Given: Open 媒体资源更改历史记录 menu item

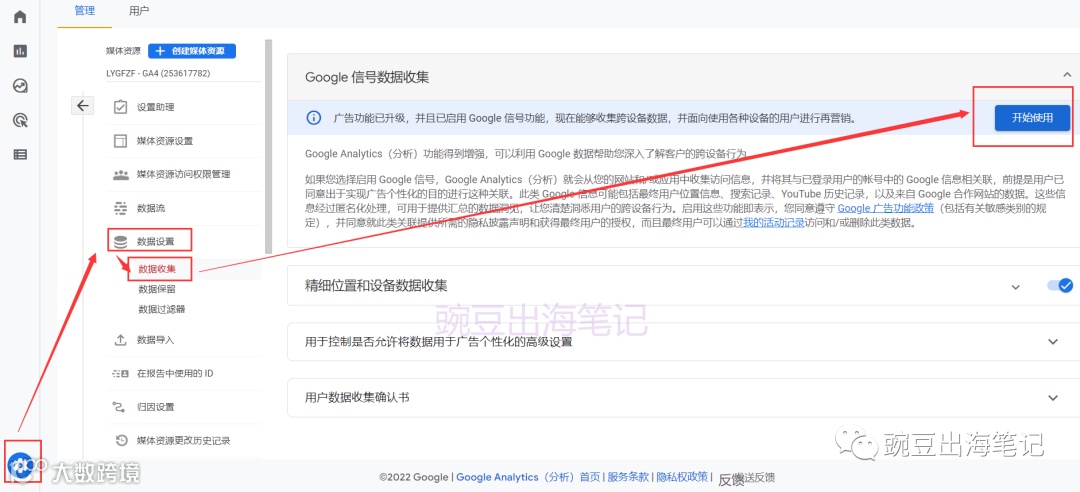Looking at the screenshot, I should tap(183, 440).
